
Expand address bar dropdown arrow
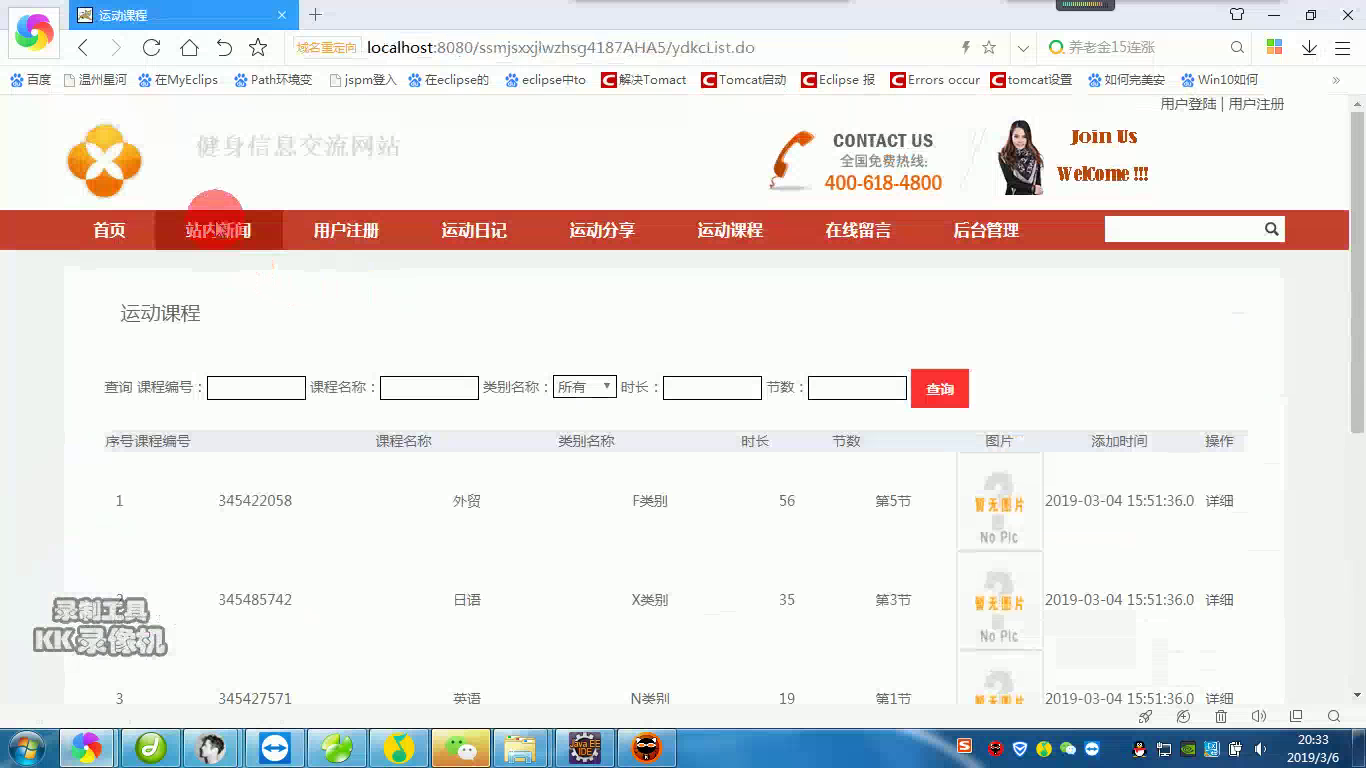[x=1023, y=47]
